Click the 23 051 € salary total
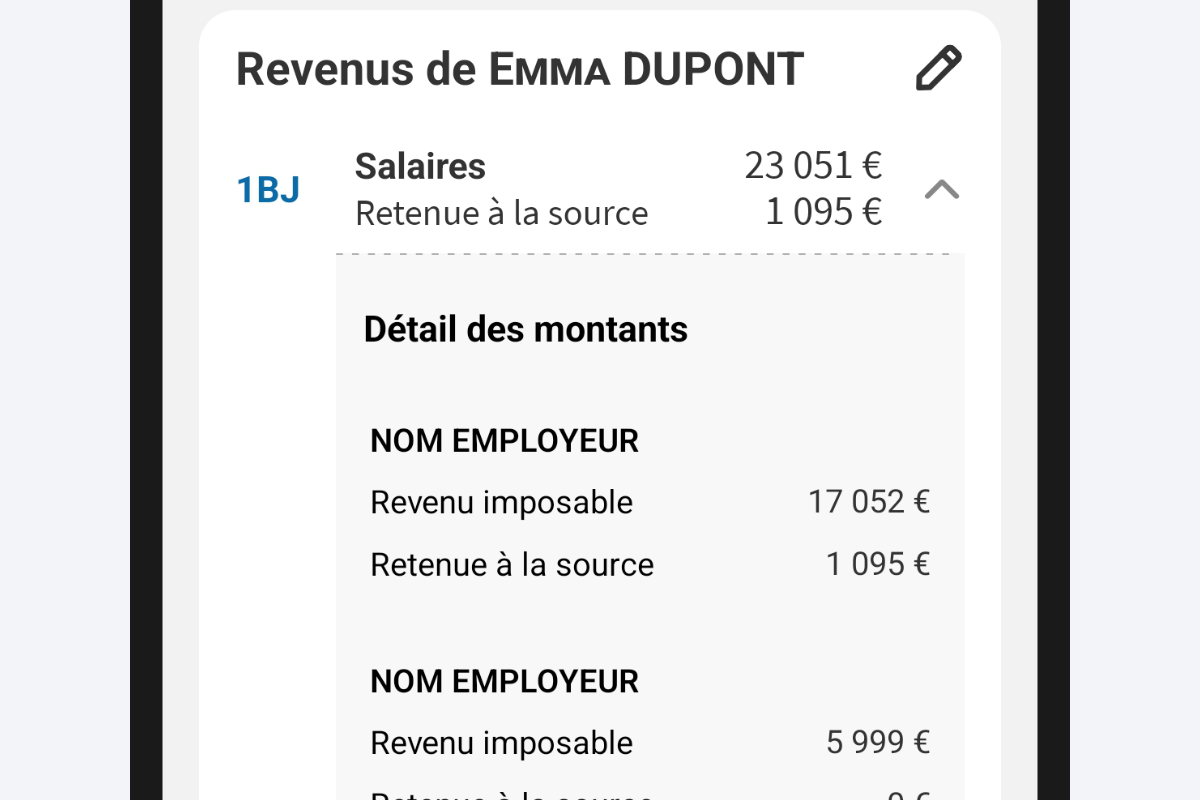This screenshot has height=800, width=1200. pyautogui.click(x=813, y=166)
